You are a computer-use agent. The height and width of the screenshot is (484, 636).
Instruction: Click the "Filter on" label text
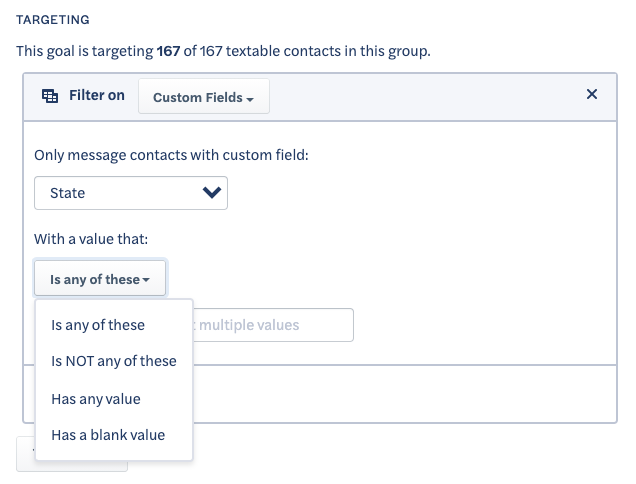[x=97, y=95]
